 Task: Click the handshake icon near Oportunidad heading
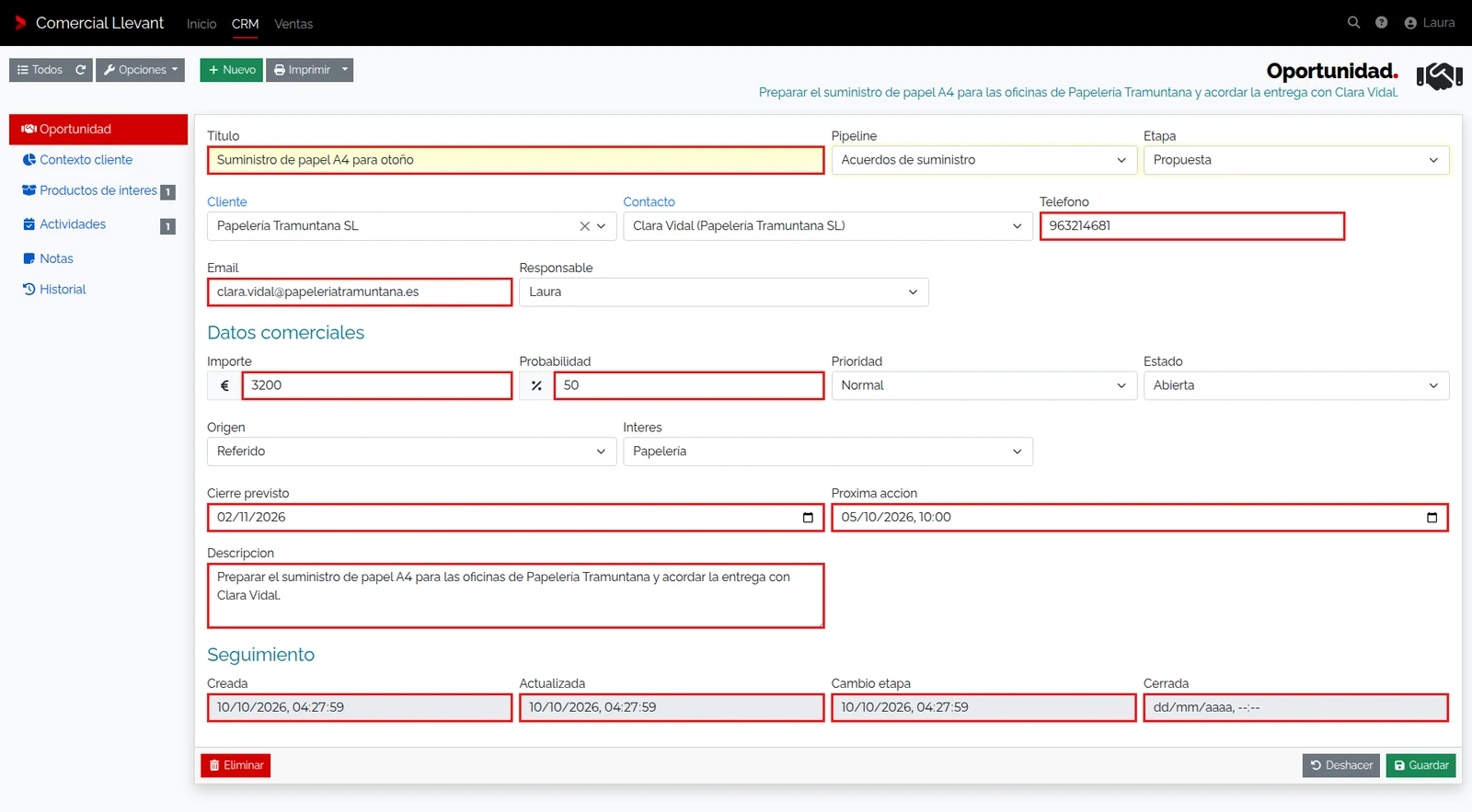[1440, 76]
